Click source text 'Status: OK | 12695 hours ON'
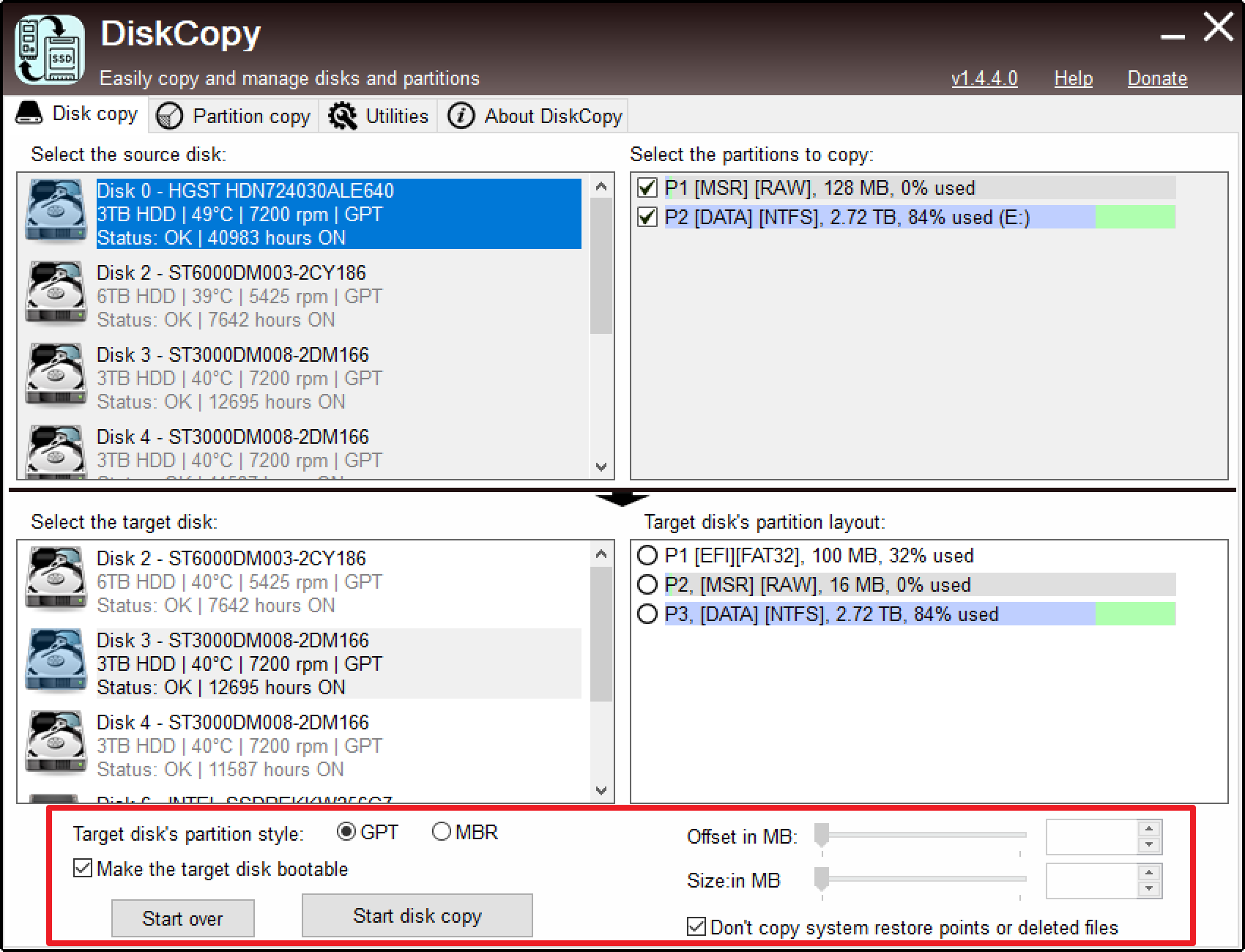The height and width of the screenshot is (952, 1245). (221, 402)
